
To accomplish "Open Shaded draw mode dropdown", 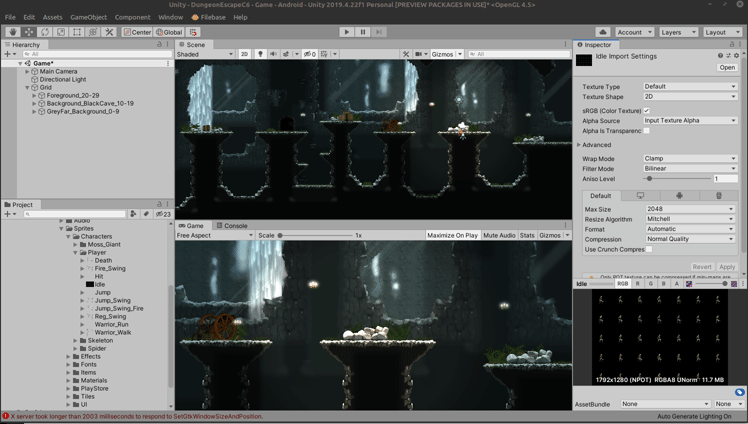I will tap(205, 54).
